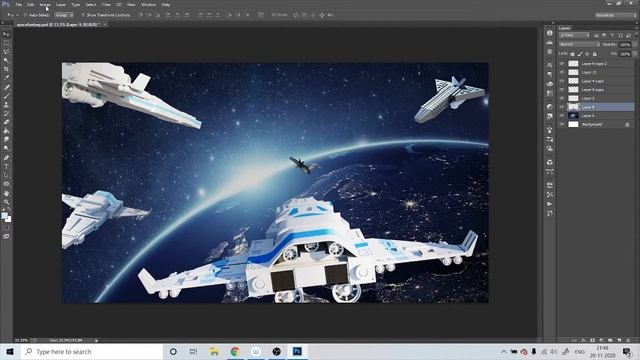Open the Help menu
Viewport: 640px width, 360px height.
(166, 4)
